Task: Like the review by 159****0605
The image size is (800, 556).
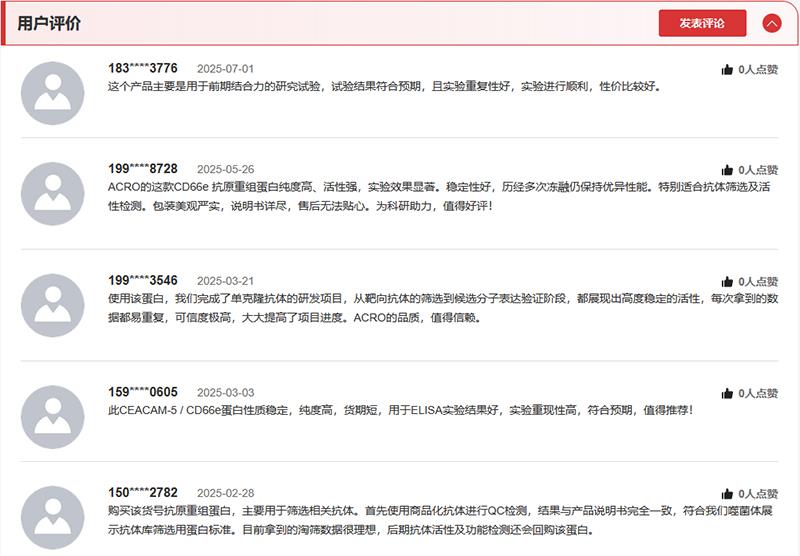Action: (x=727, y=394)
